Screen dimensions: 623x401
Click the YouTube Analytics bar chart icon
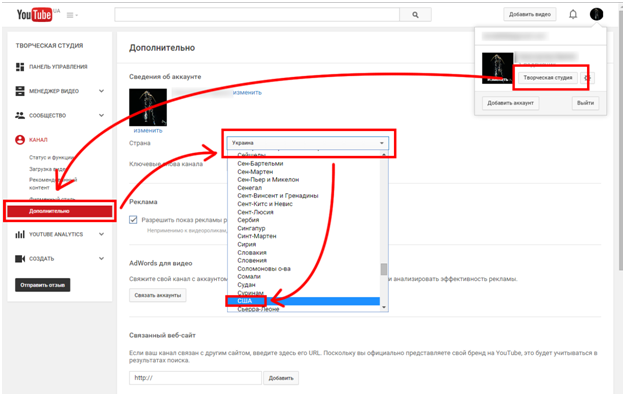[20, 234]
